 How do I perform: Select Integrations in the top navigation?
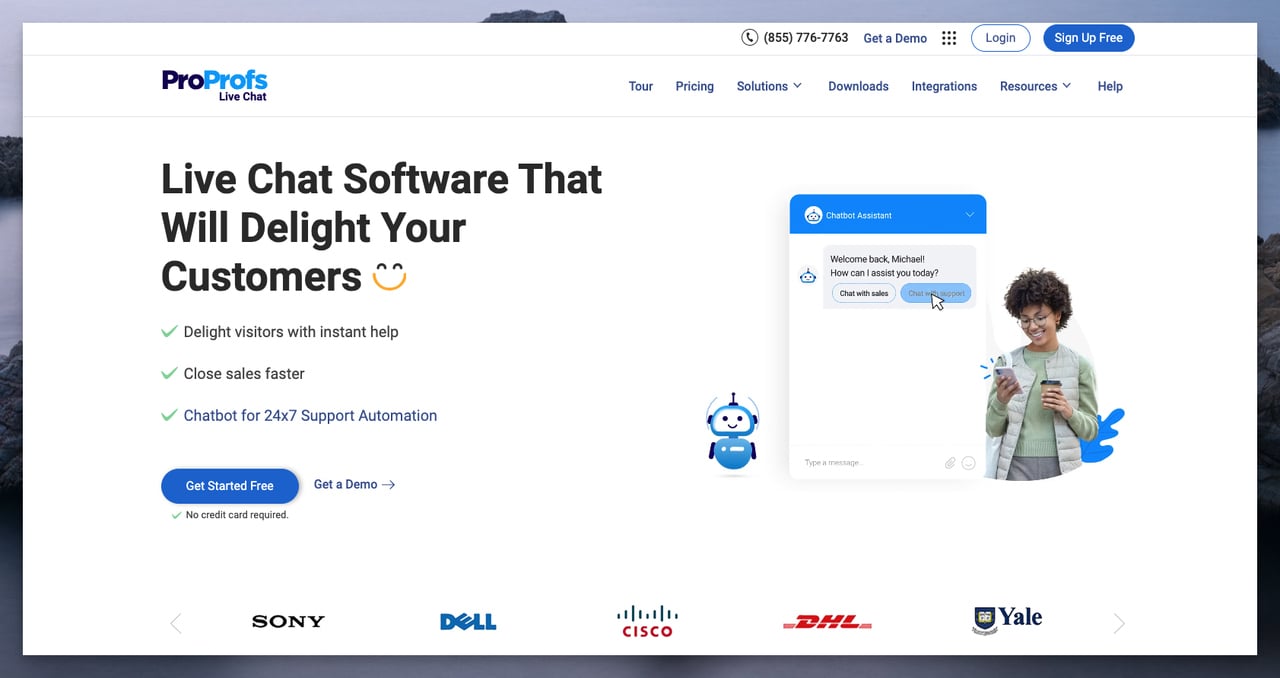pyautogui.click(x=943, y=86)
